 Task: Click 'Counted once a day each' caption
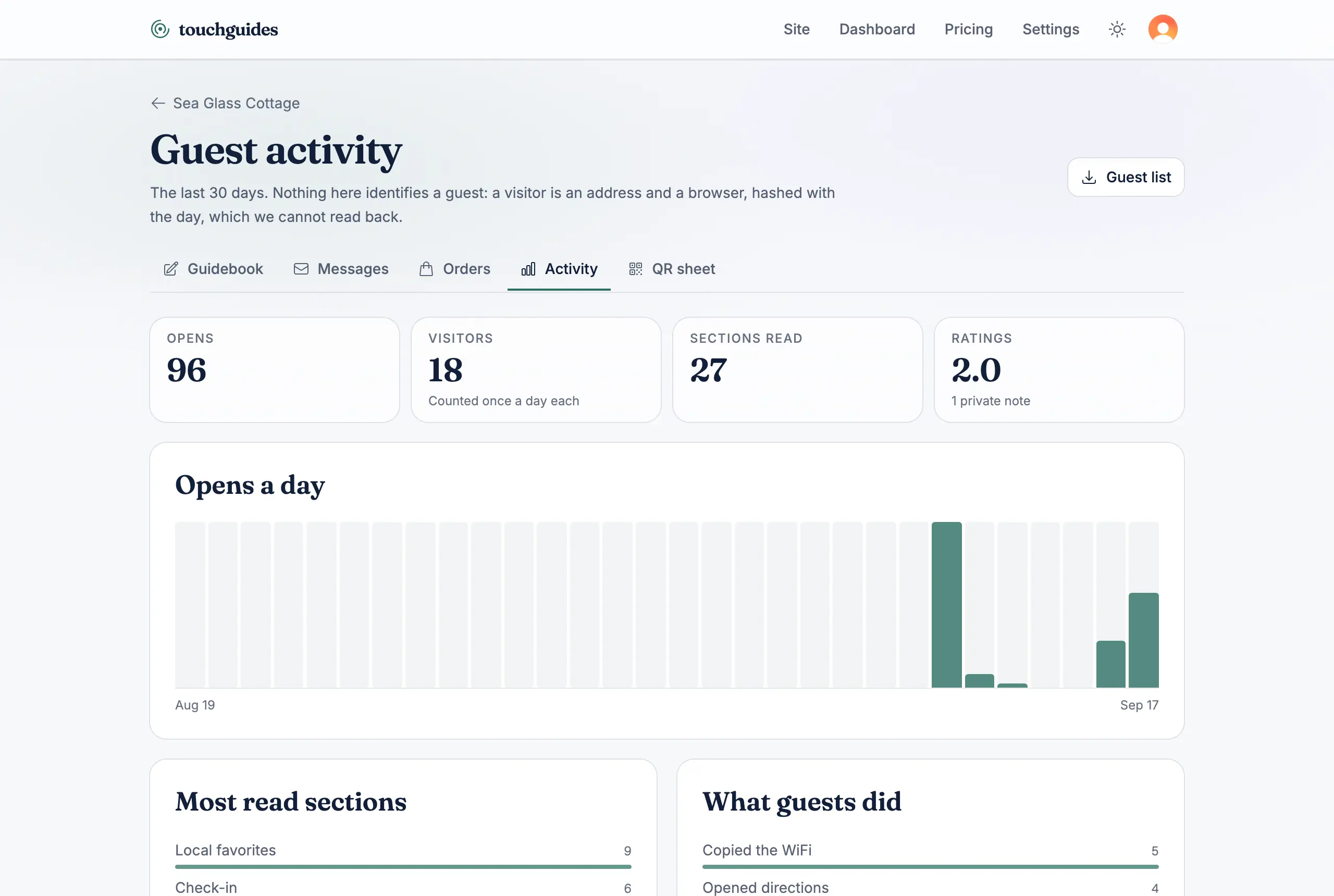coord(503,401)
